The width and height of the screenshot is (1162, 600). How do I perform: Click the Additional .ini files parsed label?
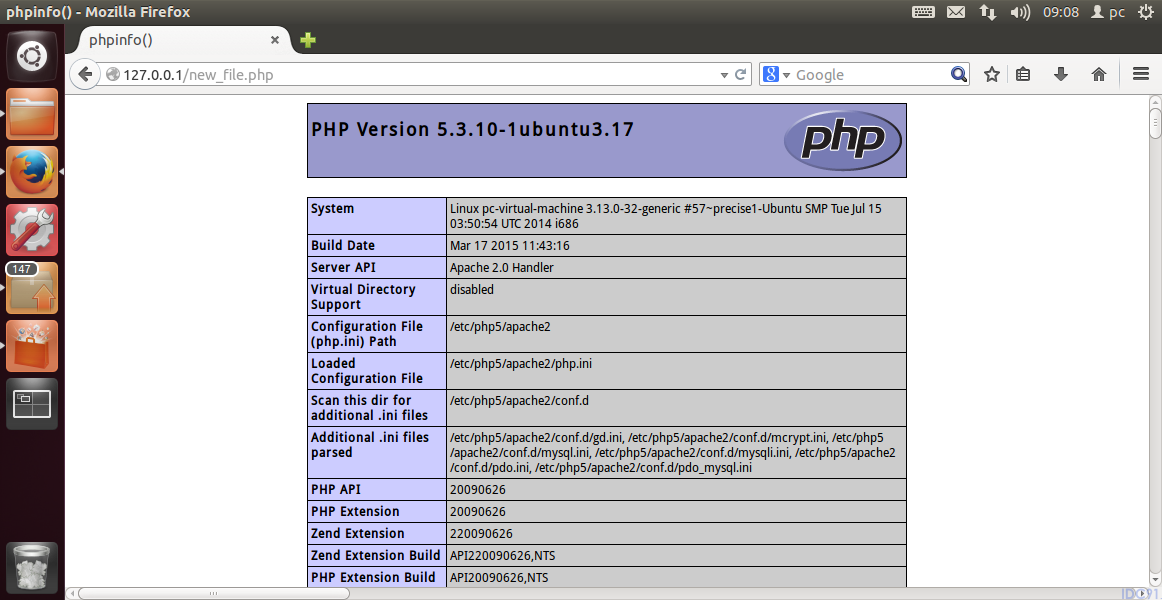click(370, 445)
